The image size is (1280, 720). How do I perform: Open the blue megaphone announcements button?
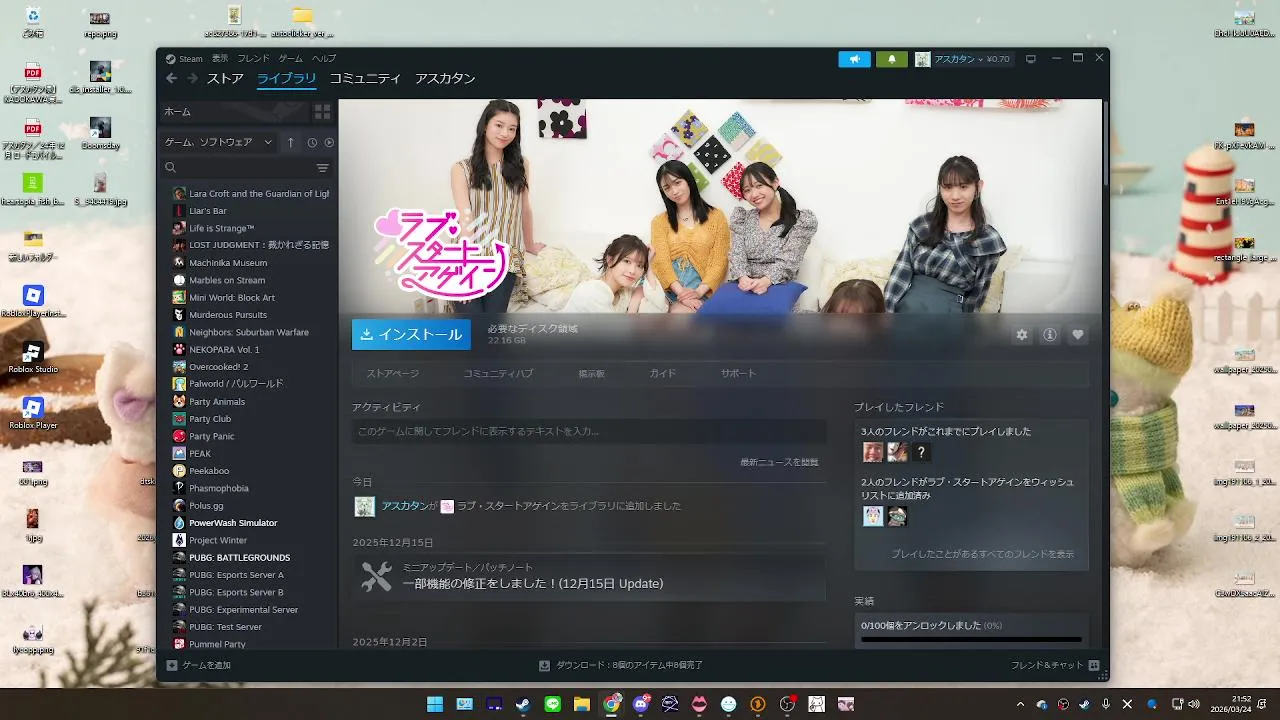[x=854, y=59]
